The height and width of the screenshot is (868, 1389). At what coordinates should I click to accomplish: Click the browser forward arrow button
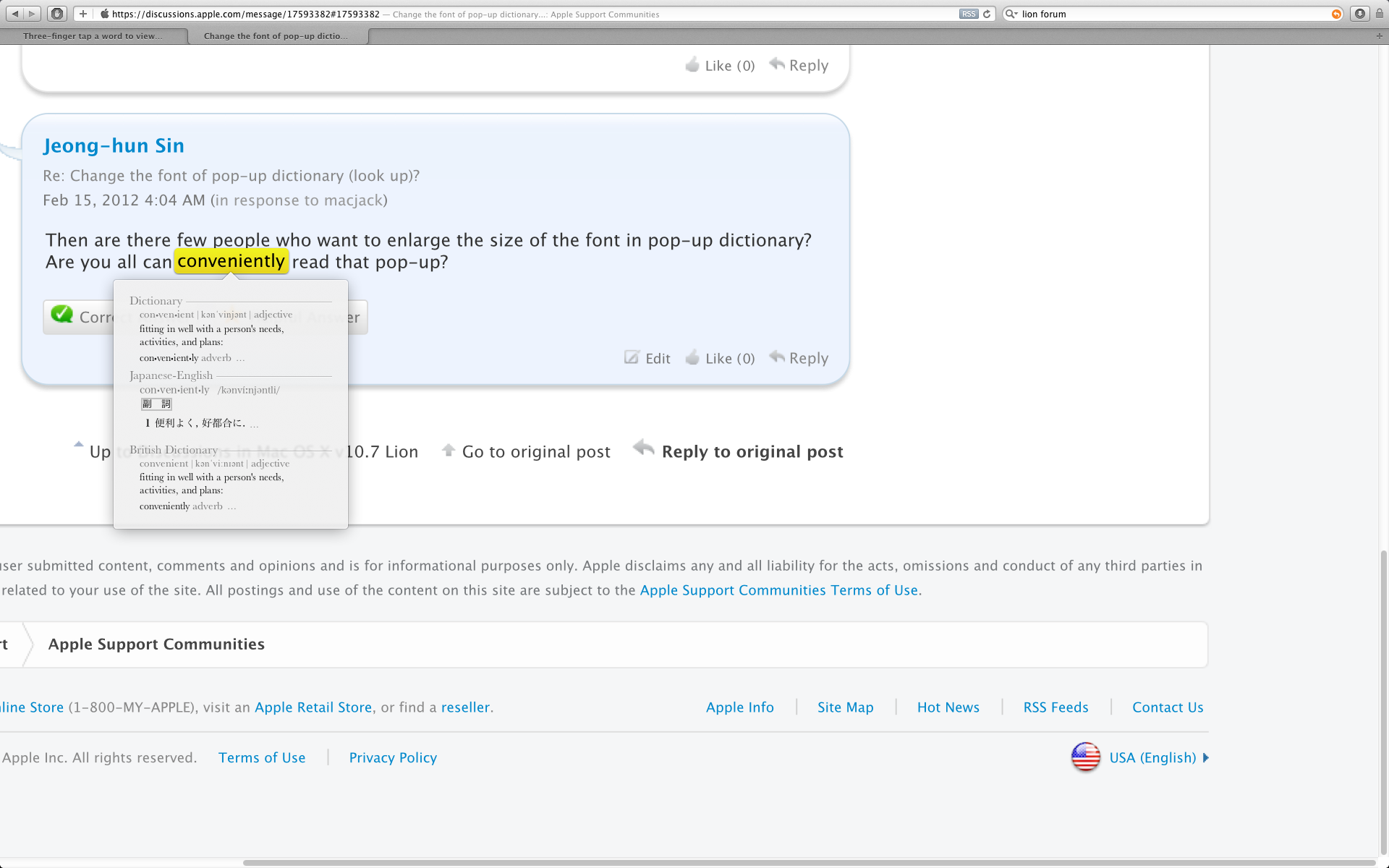(x=32, y=14)
